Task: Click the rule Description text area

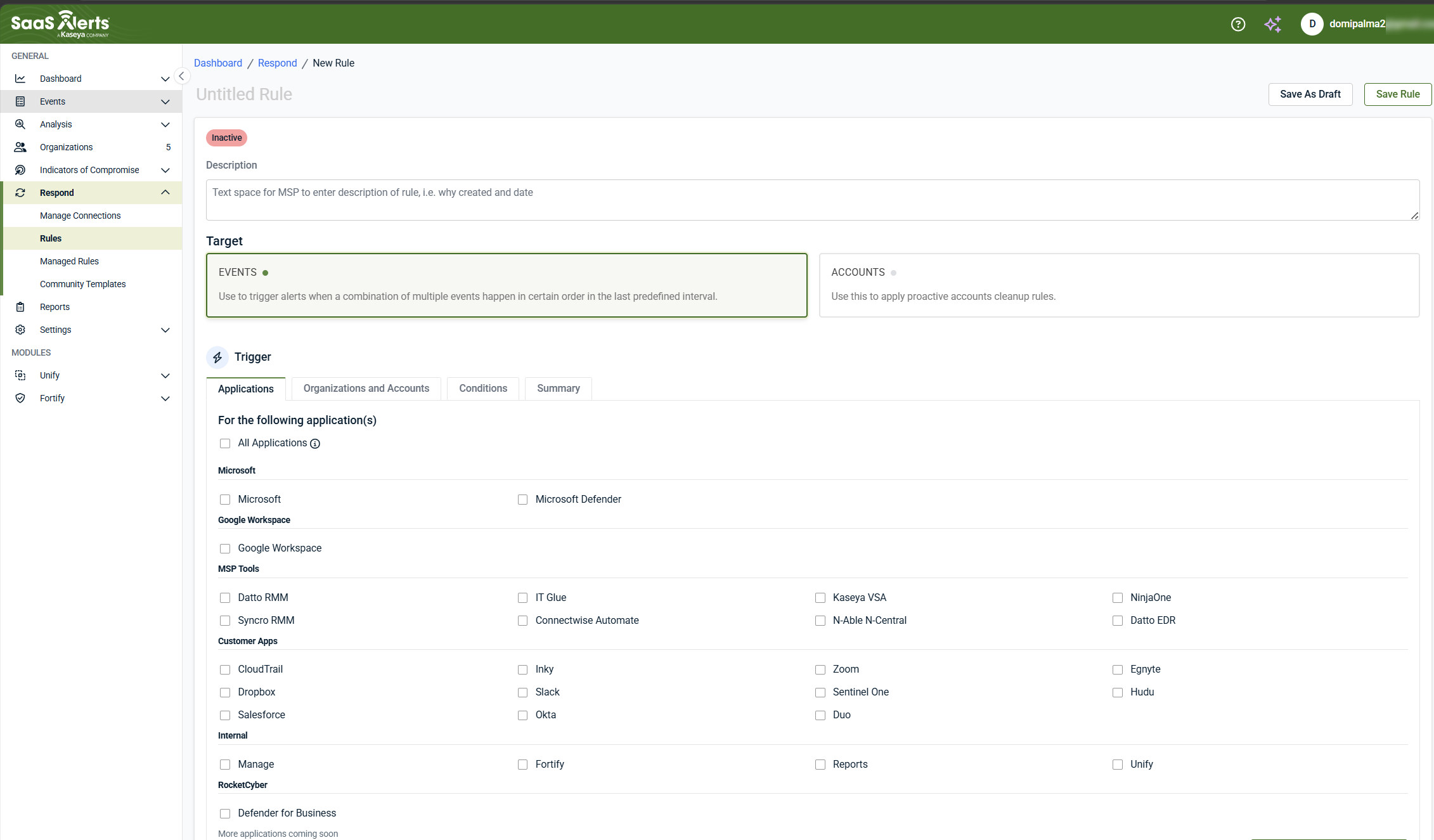Action: pyautogui.click(x=813, y=200)
